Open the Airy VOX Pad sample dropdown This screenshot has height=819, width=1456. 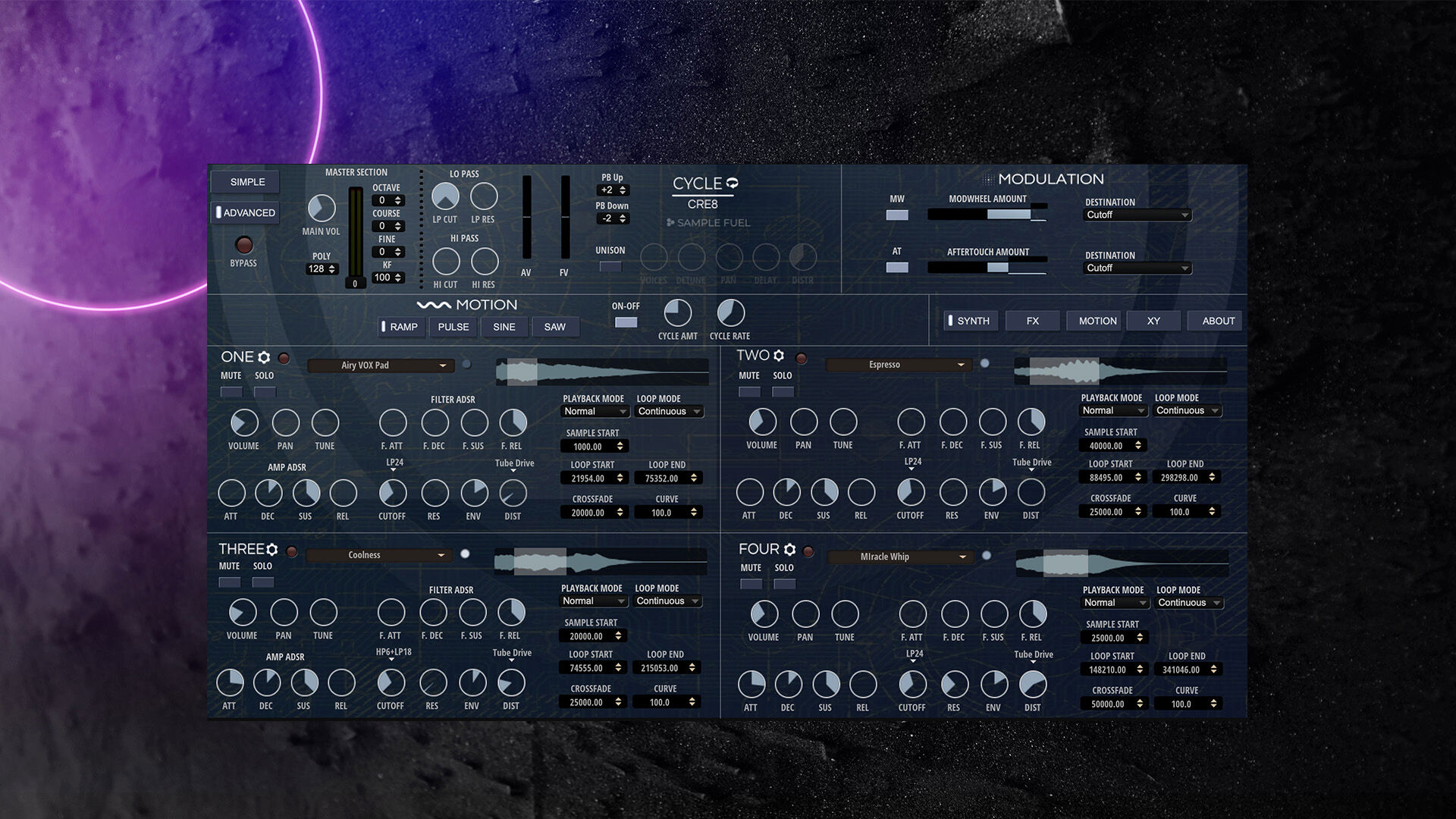tap(381, 366)
